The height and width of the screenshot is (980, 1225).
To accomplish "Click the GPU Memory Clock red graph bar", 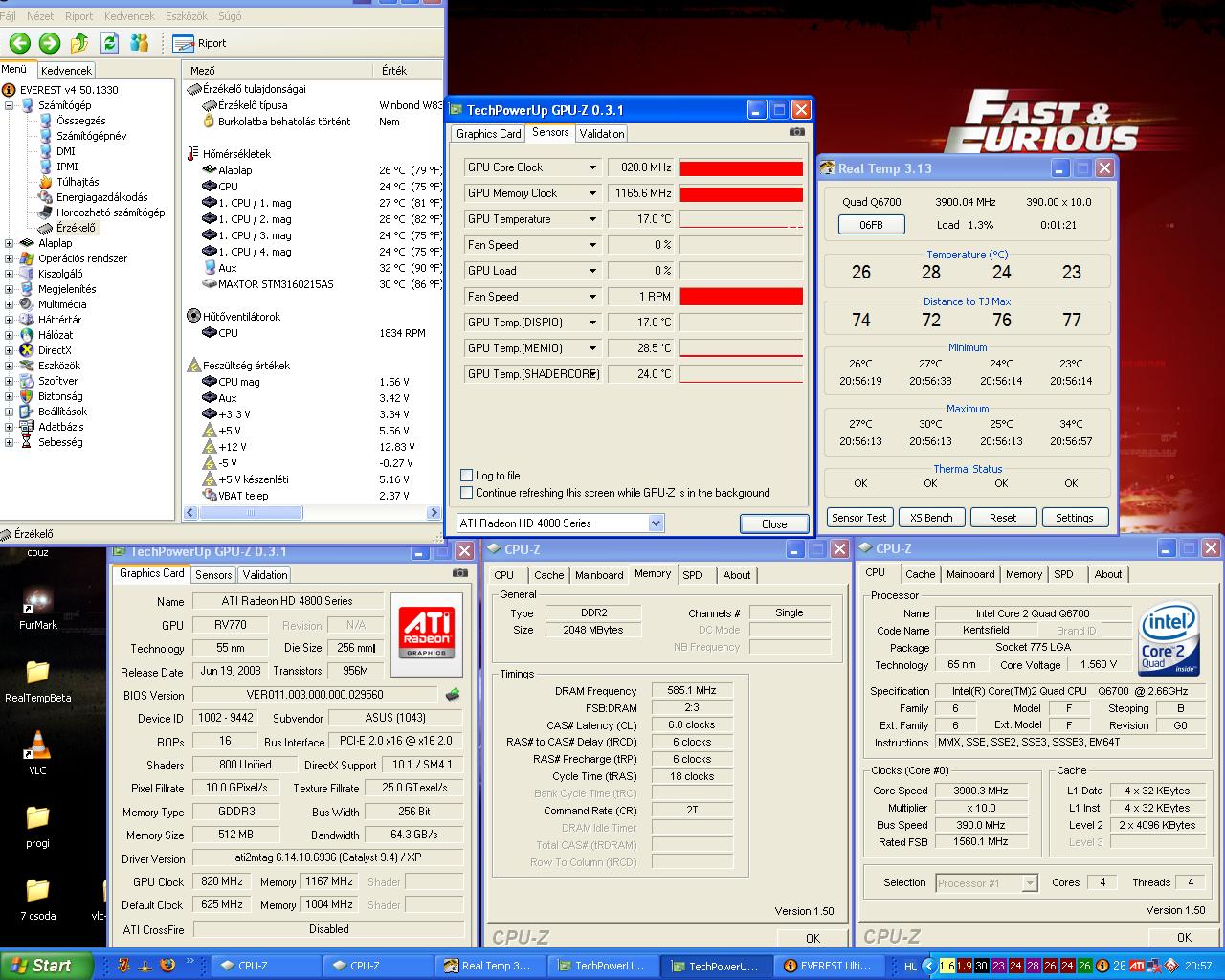I will (742, 194).
